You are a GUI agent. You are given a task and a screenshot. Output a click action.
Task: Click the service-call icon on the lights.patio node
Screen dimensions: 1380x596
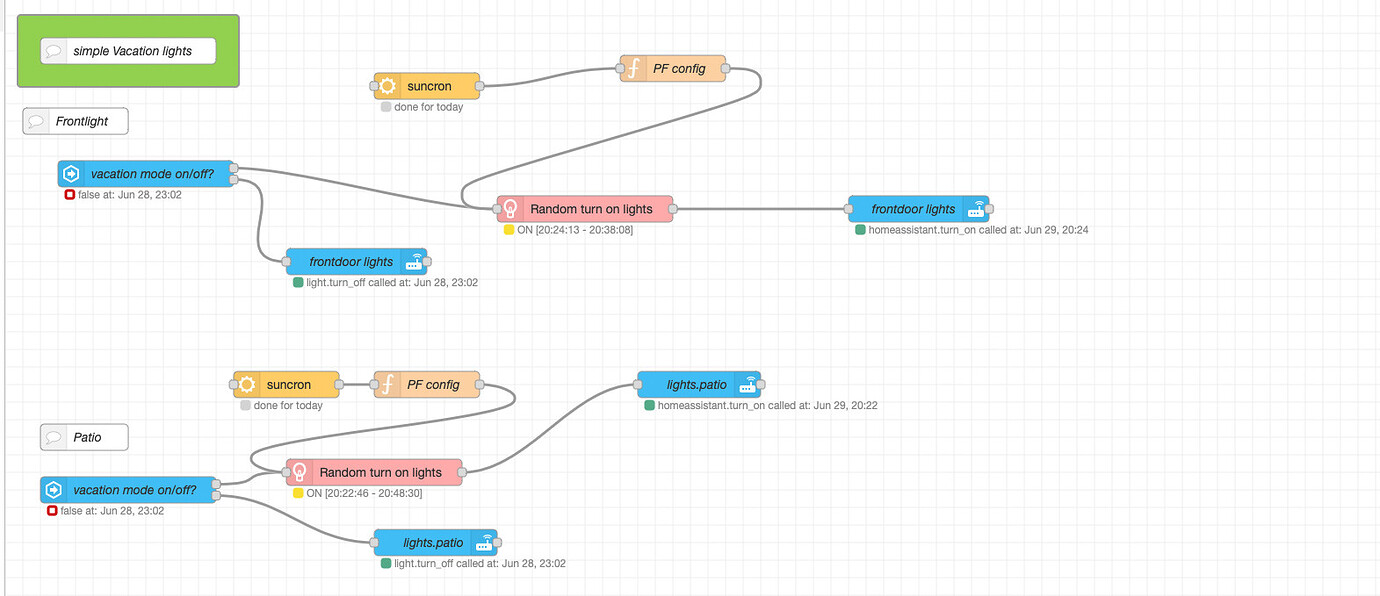click(748, 384)
